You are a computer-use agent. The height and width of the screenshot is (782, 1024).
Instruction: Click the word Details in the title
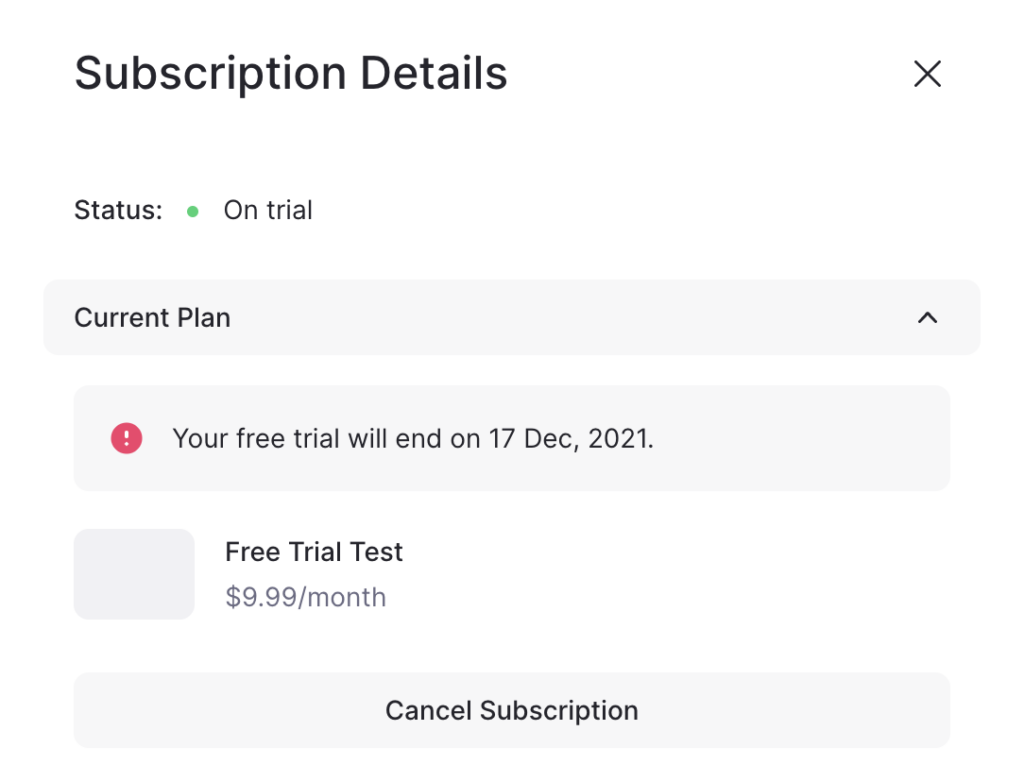(434, 73)
